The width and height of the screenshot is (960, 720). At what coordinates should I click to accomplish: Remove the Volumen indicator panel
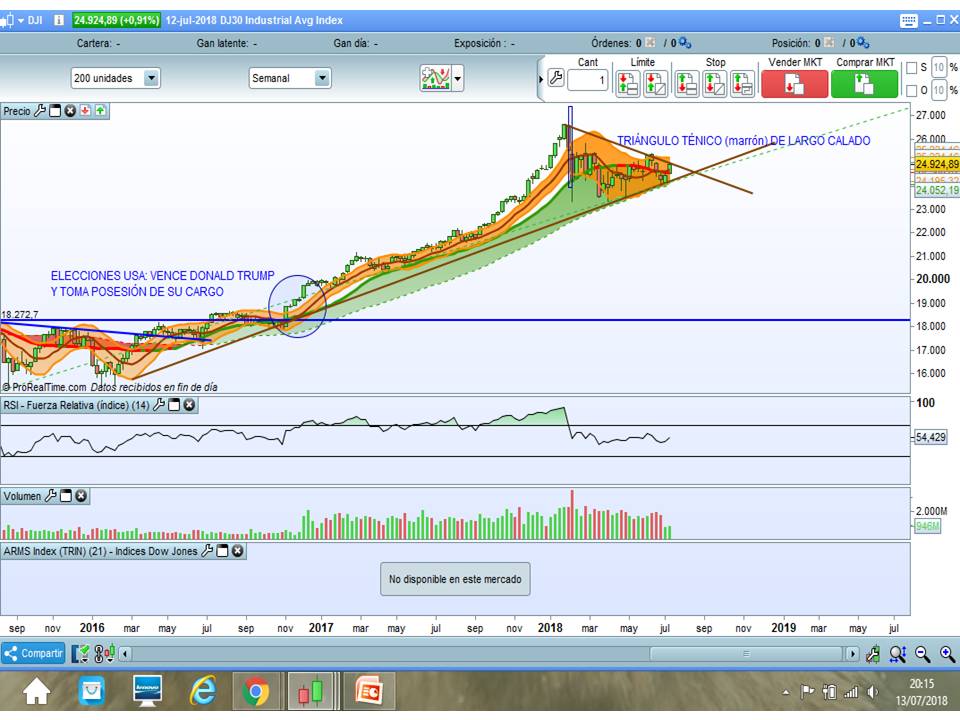tap(79, 495)
